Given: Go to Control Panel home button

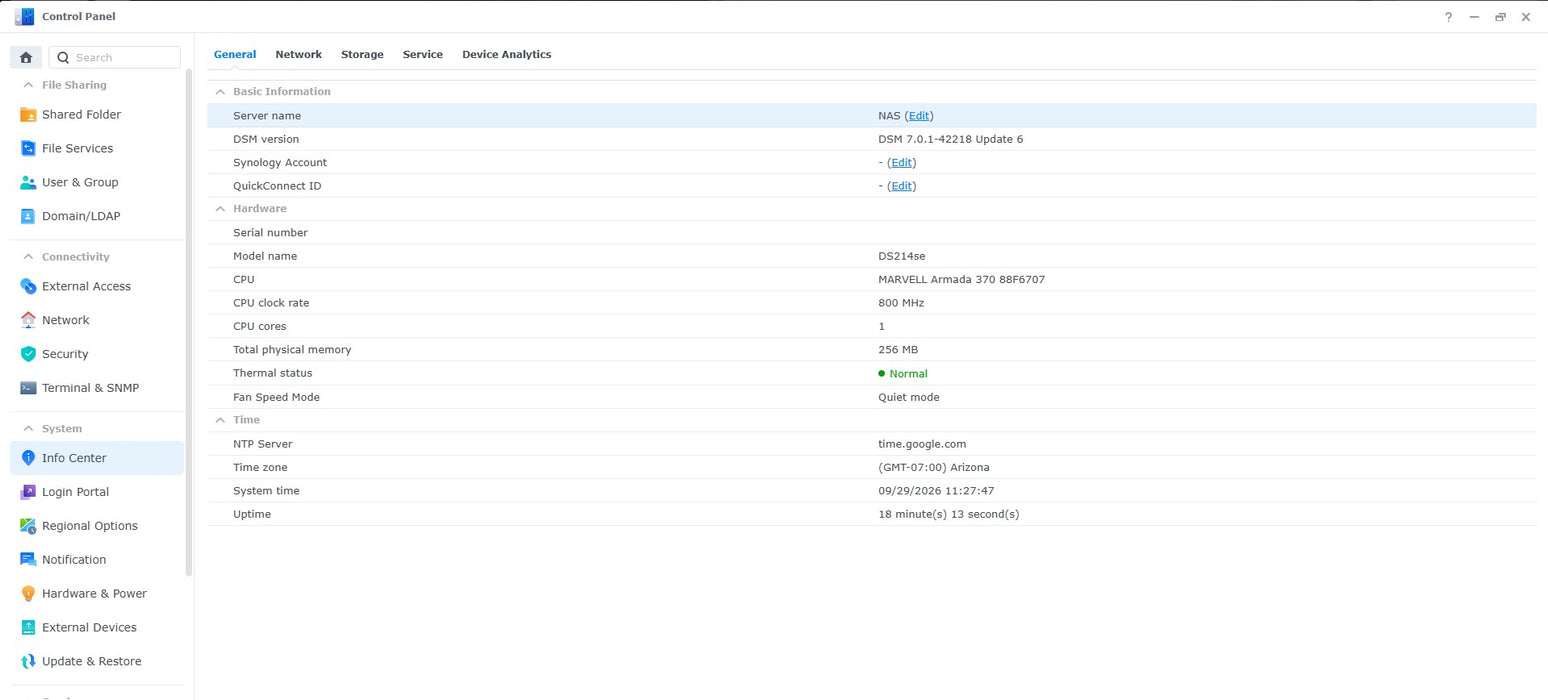Looking at the screenshot, I should tap(26, 58).
